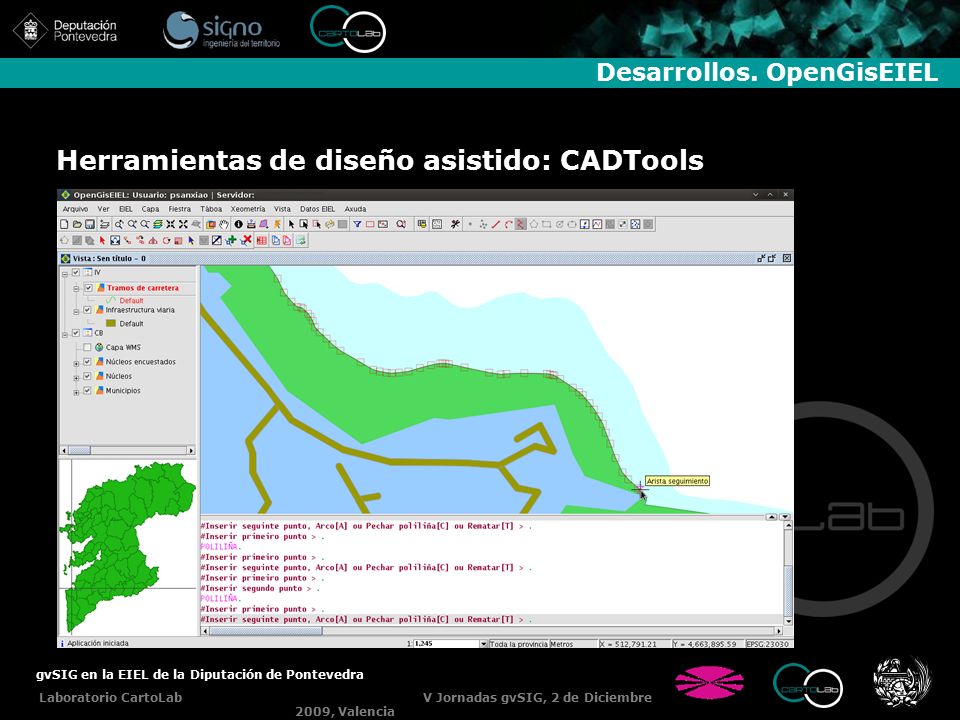
Task: Click the olive Default symbol swatch
Action: click(111, 323)
